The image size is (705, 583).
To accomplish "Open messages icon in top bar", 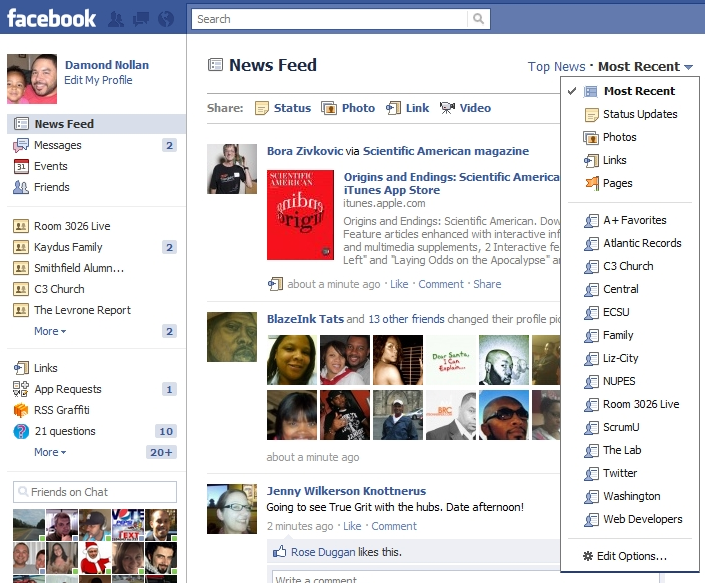I will [141, 19].
